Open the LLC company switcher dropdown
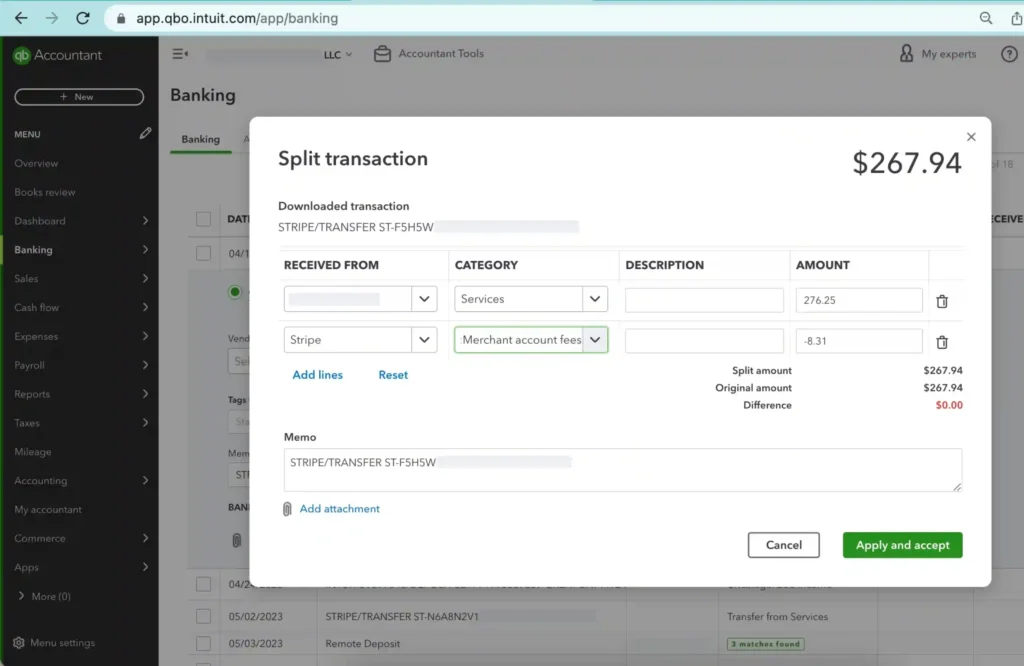The width and height of the screenshot is (1024, 666). [338, 54]
